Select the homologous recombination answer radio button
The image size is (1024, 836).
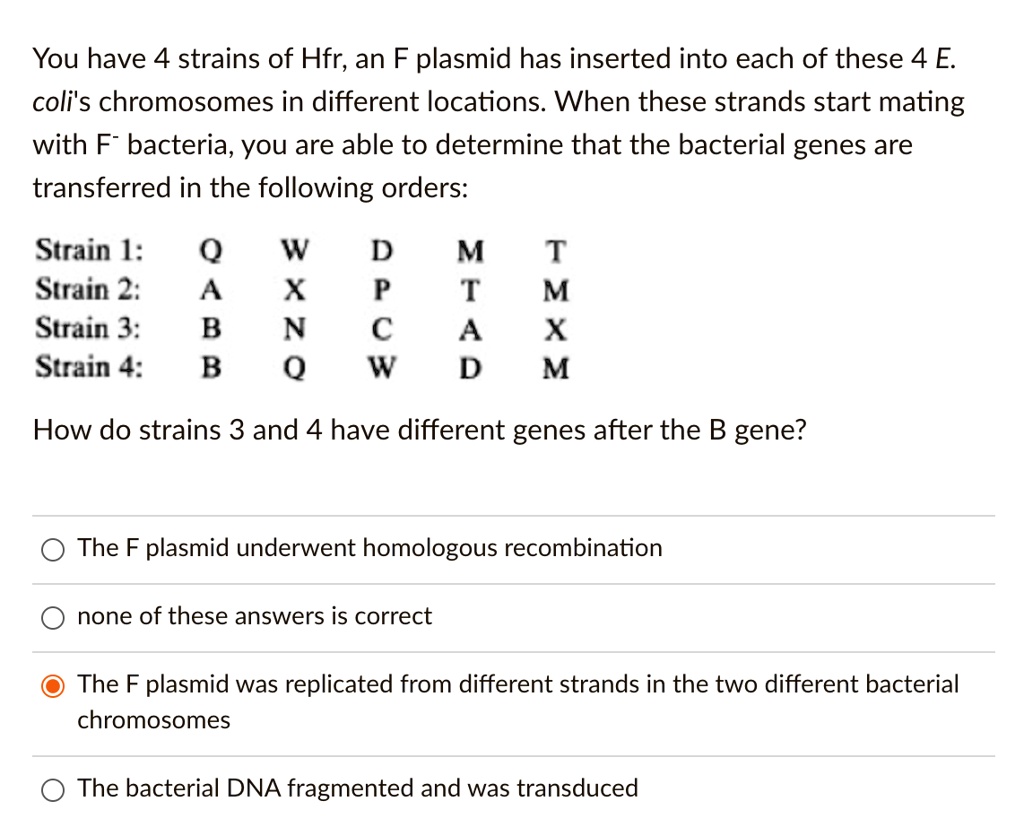53,549
